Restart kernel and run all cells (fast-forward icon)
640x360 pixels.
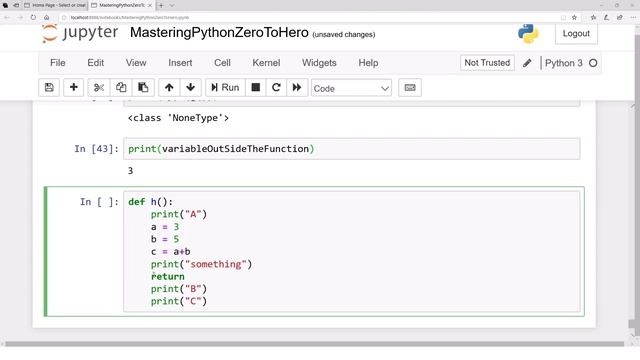297,88
